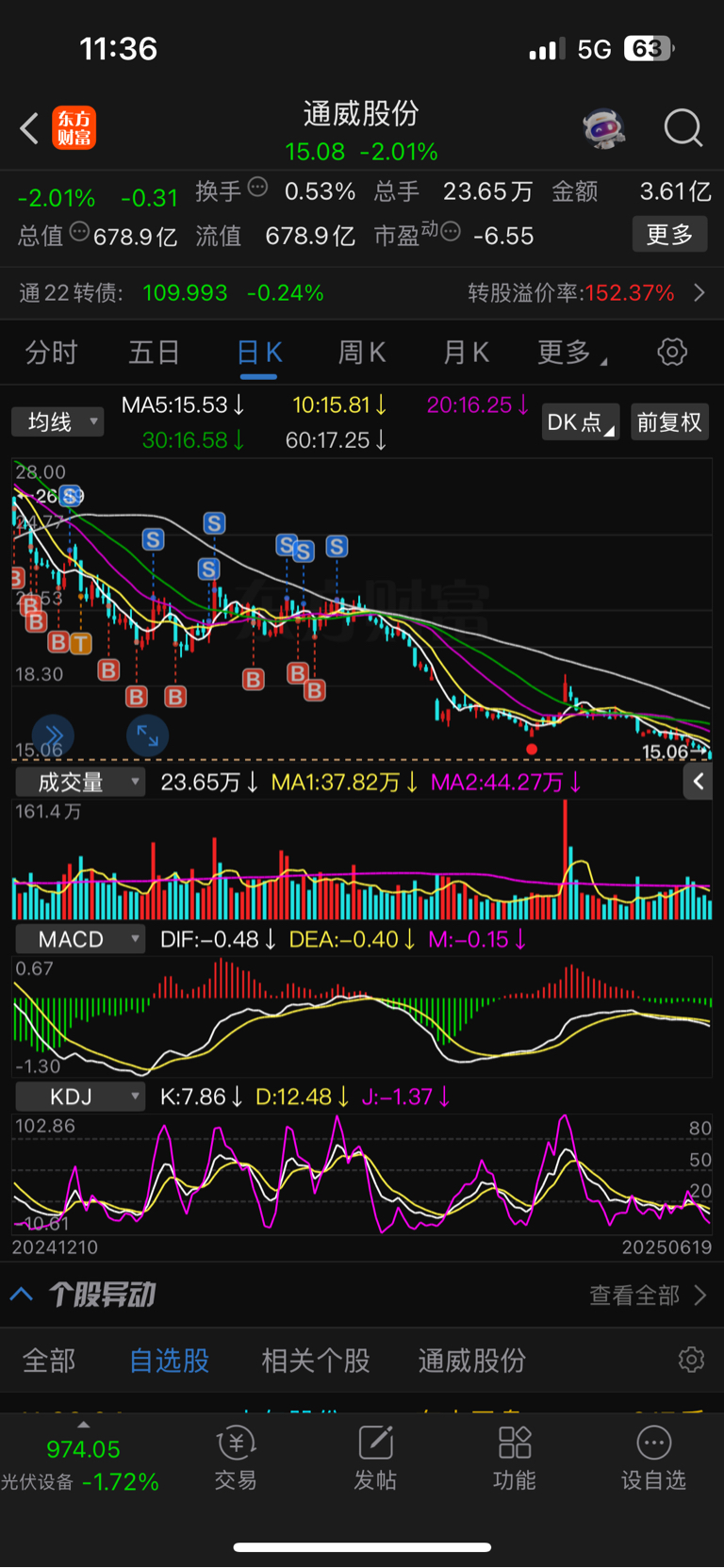Open the 更多 quote details button
The image size is (724, 1568).
(x=669, y=235)
